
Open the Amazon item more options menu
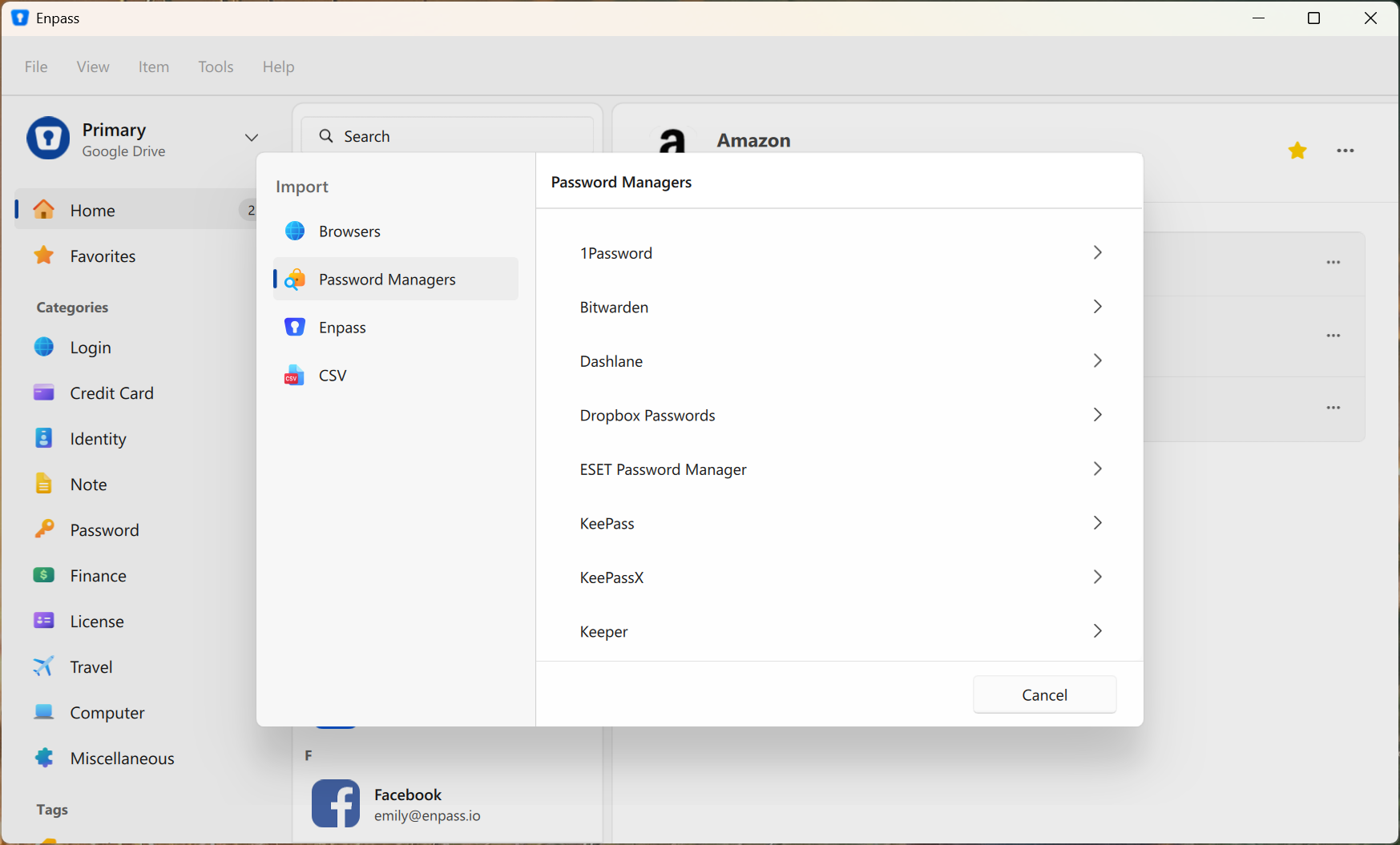coord(1346,151)
